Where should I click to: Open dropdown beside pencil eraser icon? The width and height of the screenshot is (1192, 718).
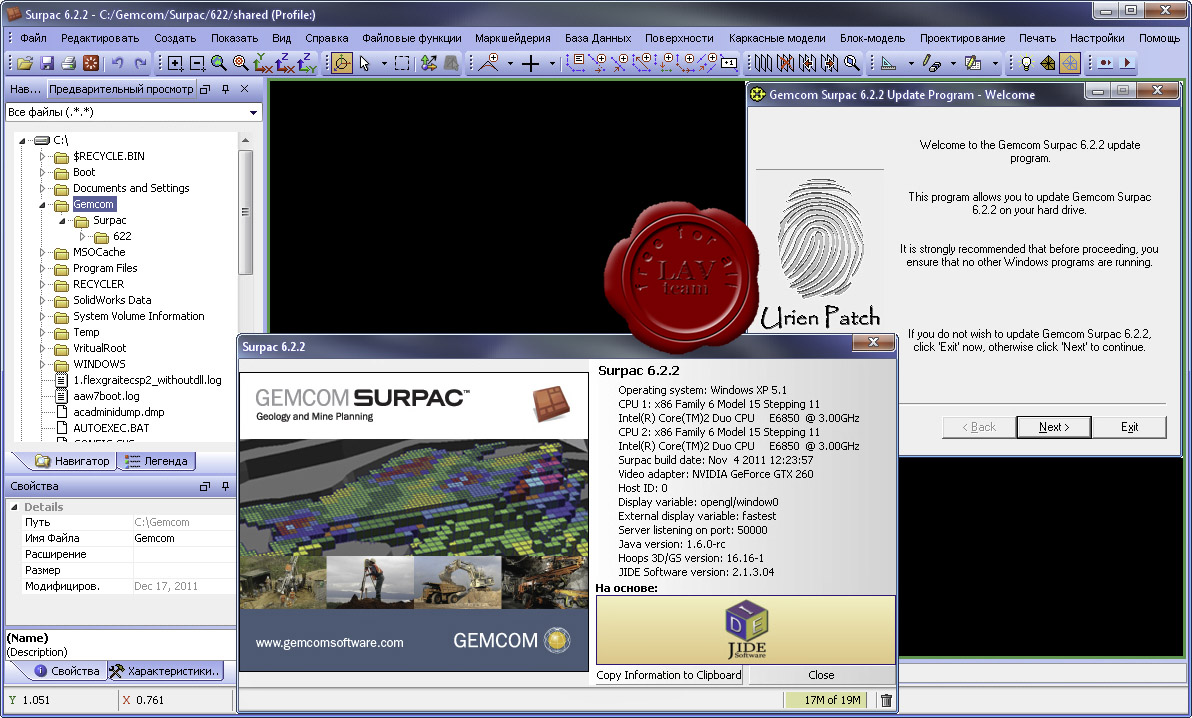953,64
